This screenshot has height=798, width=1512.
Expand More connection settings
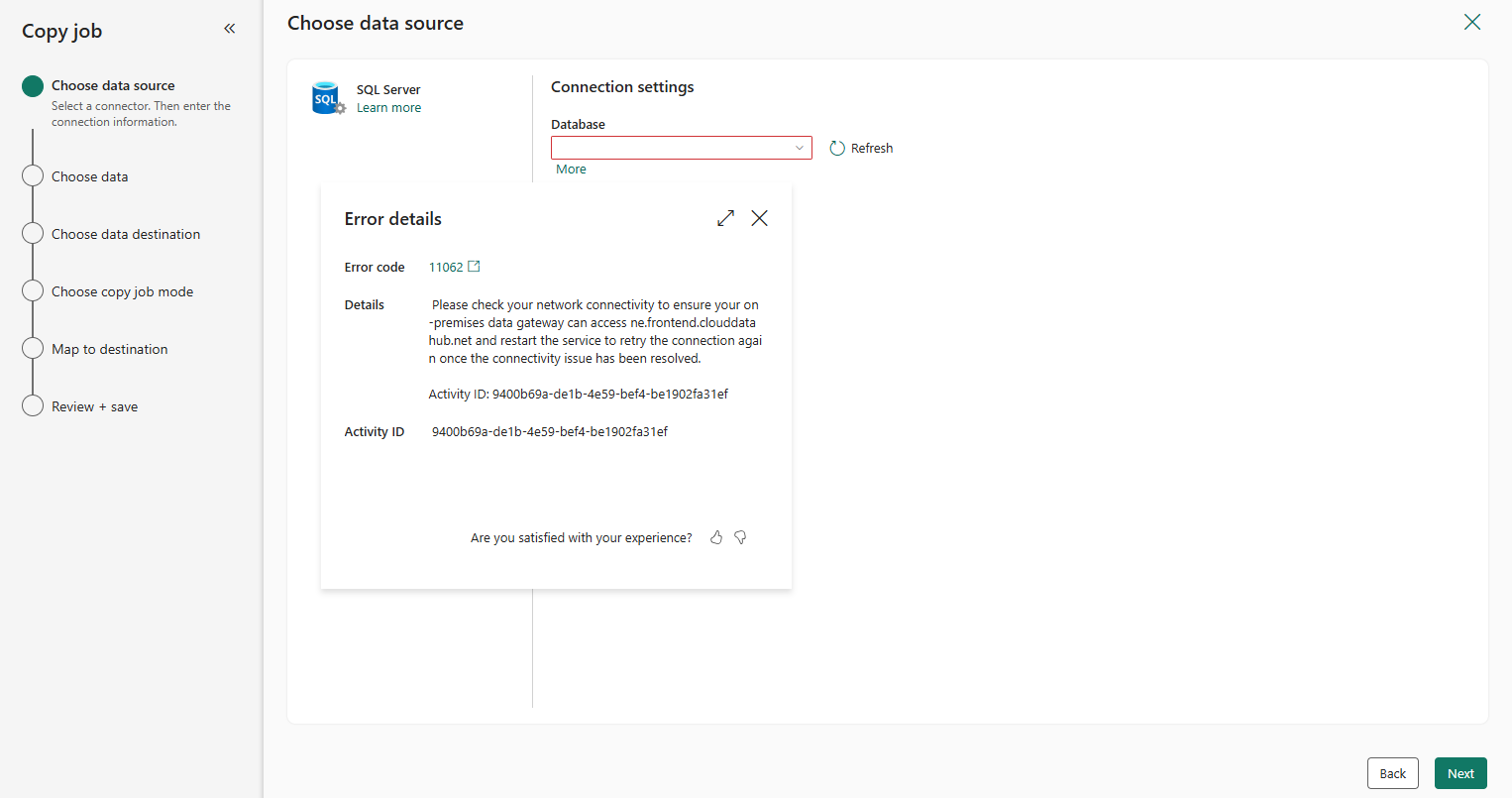[571, 170]
